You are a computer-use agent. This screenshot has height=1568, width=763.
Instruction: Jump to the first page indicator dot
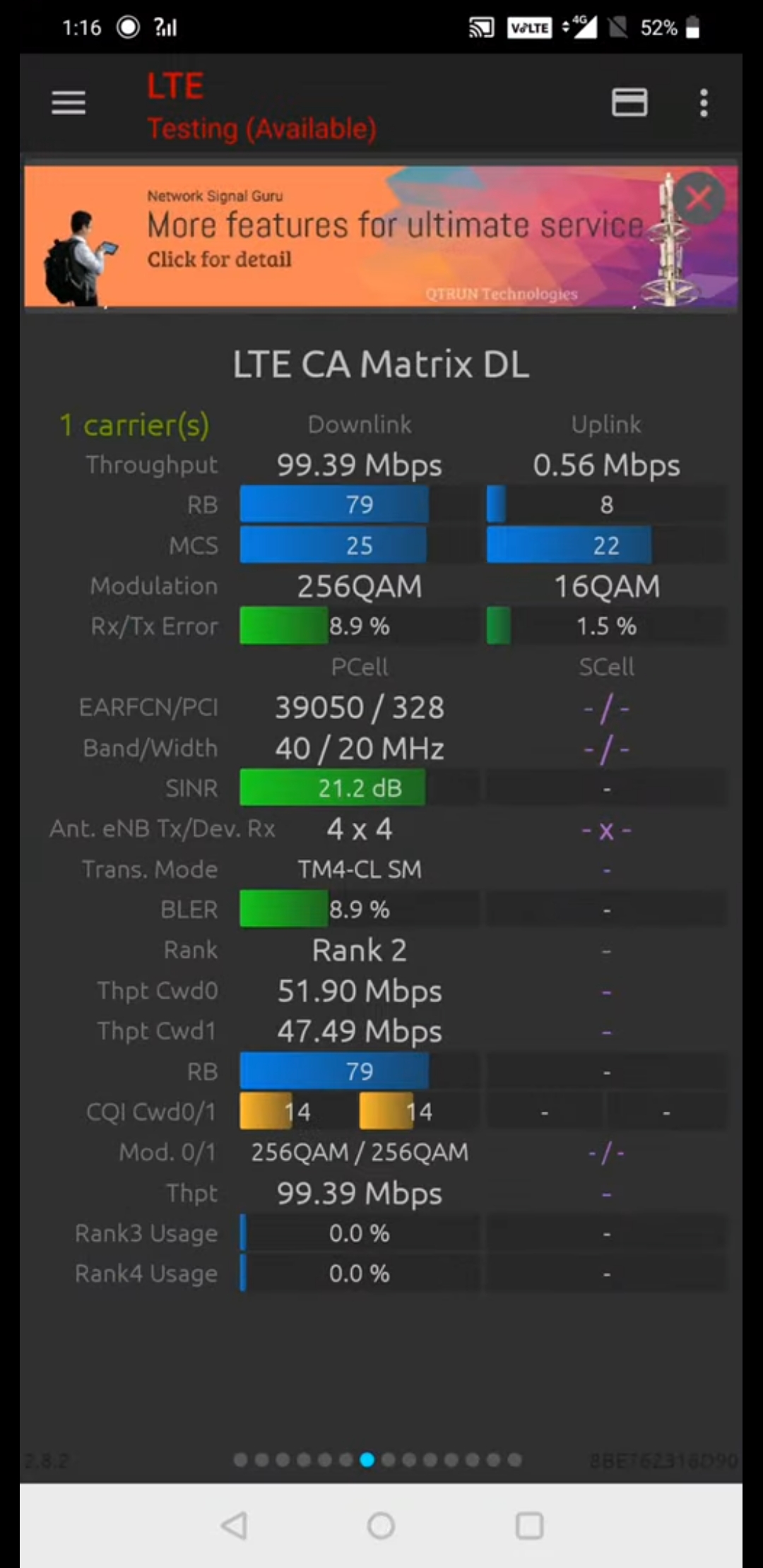coord(241,1460)
